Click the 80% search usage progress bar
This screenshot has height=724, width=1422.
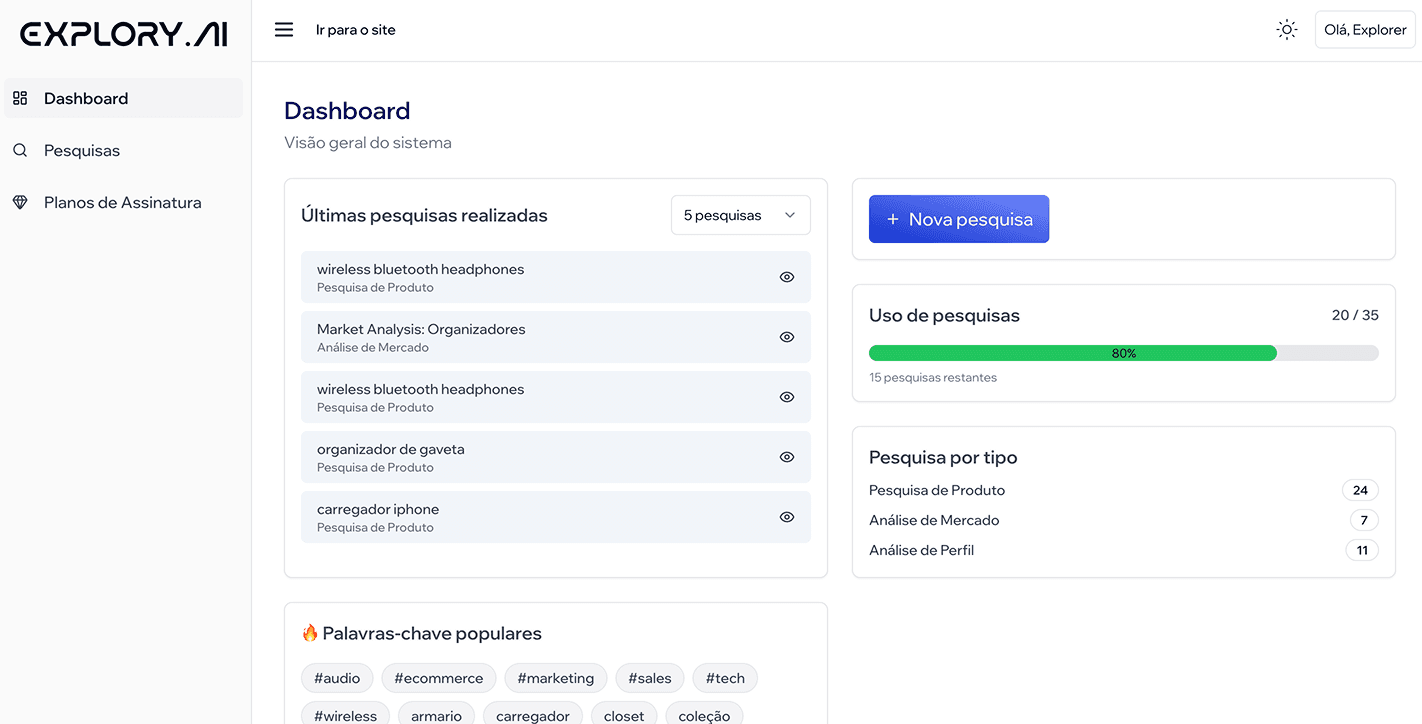click(x=1123, y=353)
